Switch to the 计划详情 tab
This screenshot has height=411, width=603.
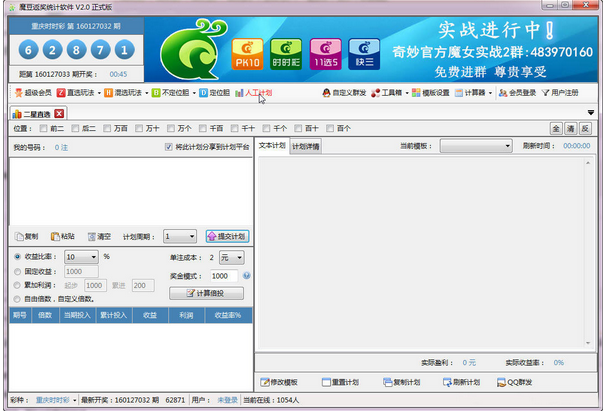coord(305,146)
